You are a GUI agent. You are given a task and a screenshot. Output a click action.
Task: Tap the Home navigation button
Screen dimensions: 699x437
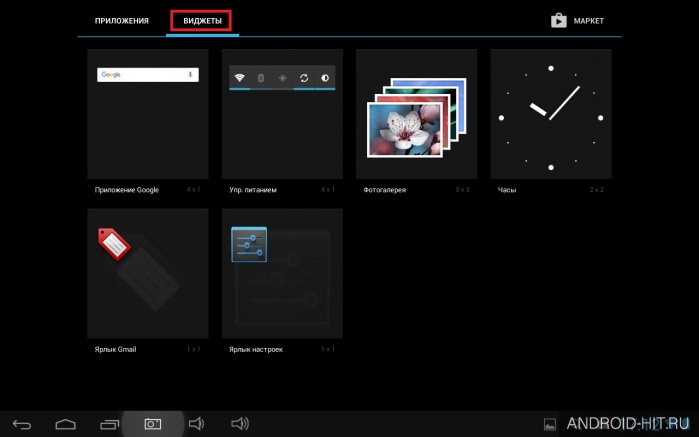click(66, 424)
